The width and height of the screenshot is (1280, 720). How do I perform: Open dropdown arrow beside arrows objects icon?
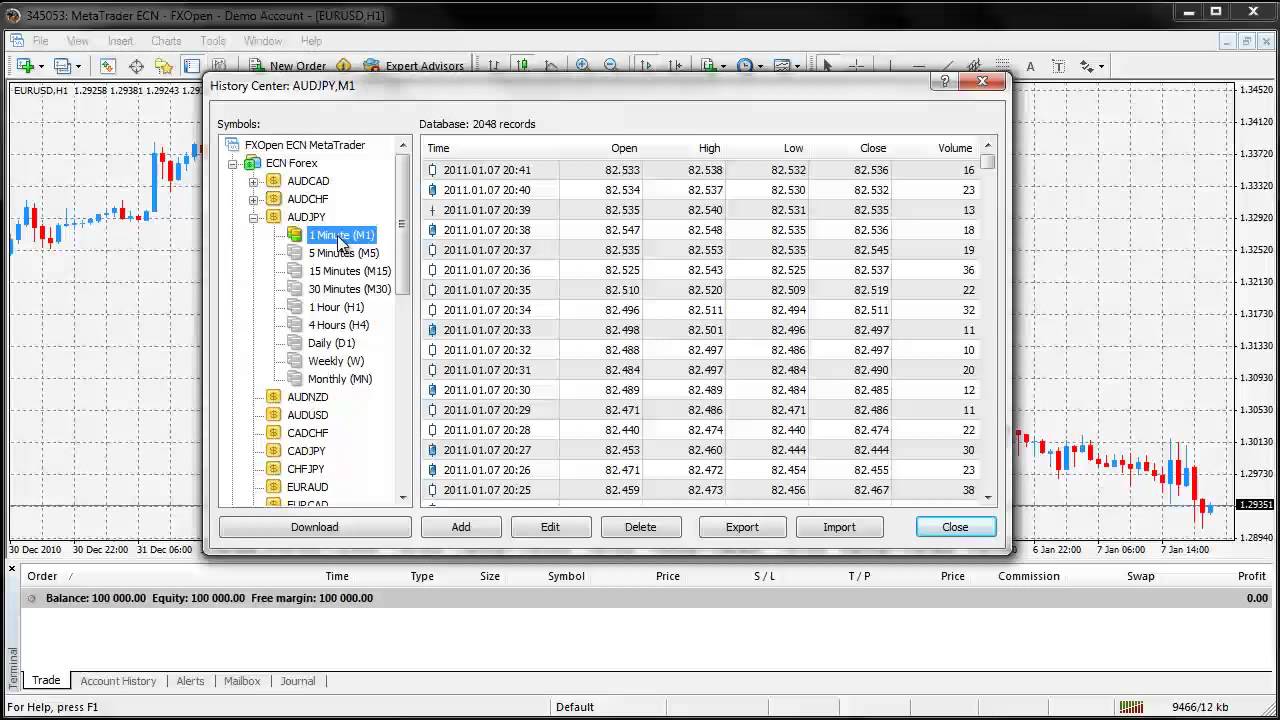(x=1102, y=66)
